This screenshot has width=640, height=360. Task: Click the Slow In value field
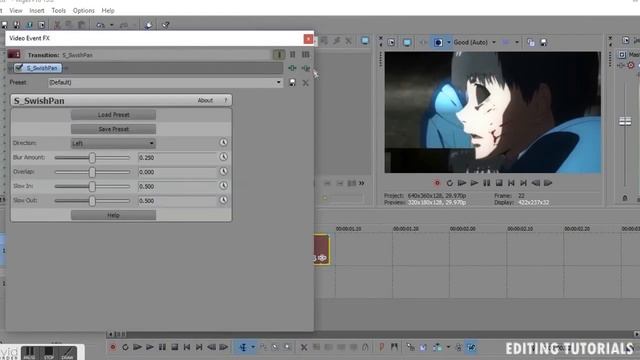[x=177, y=186]
